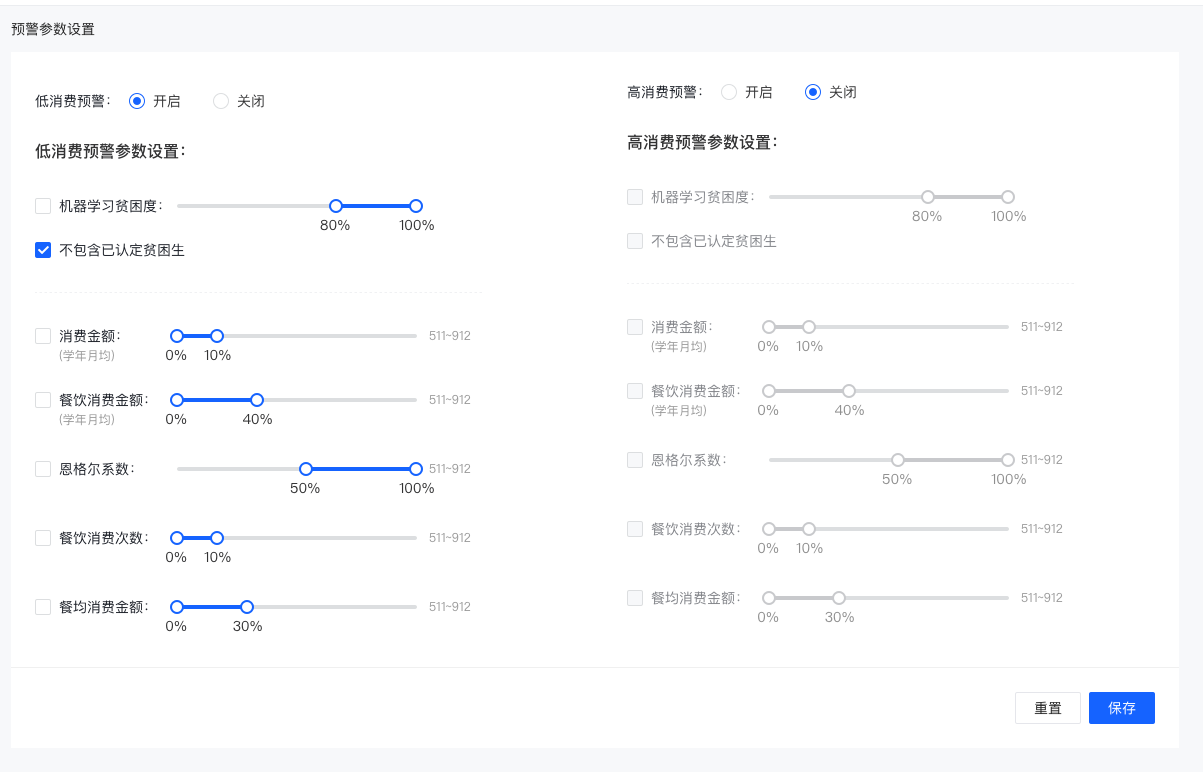Click the 30% handle on 餐均消费金额 slider
Image resolution: width=1203 pixels, height=772 pixels.
point(246,606)
